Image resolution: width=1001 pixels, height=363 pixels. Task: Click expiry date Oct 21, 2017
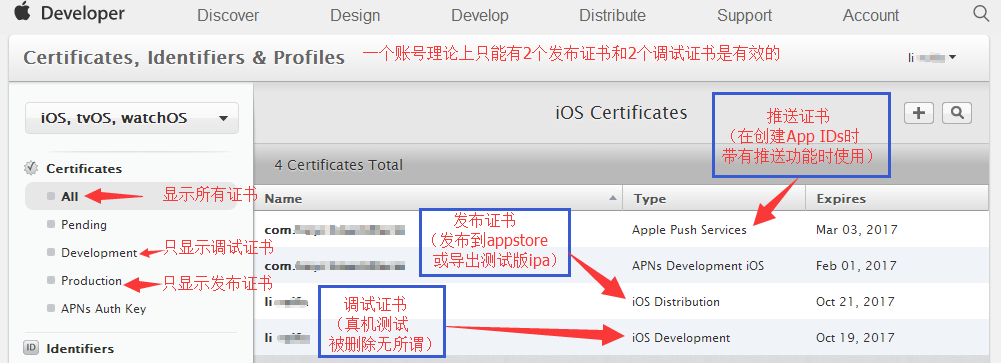(x=856, y=301)
